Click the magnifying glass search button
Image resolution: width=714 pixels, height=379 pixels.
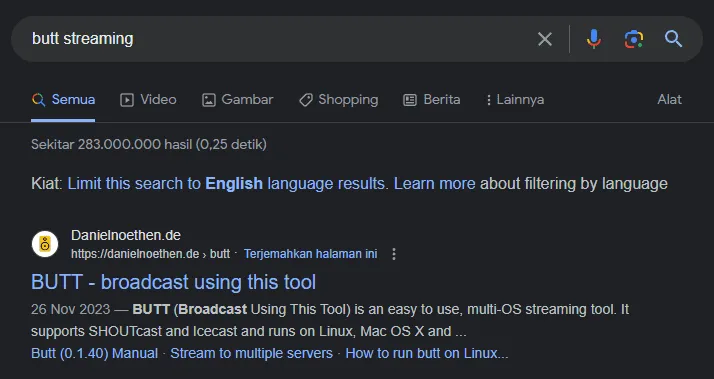pos(673,39)
